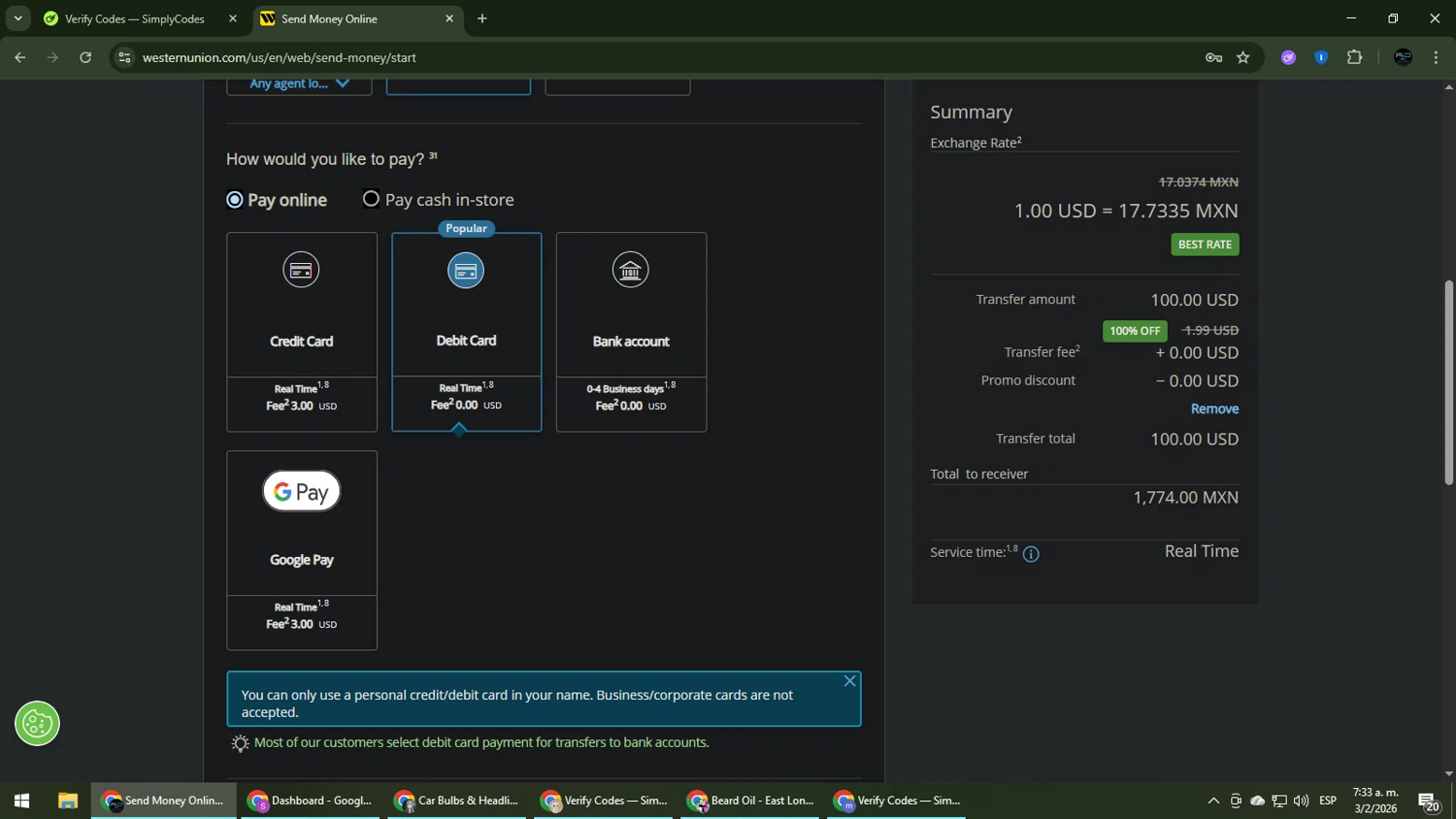Screen dimensions: 1456x819
Task: Open Dashboard Google taskbar window
Action: pos(311,801)
